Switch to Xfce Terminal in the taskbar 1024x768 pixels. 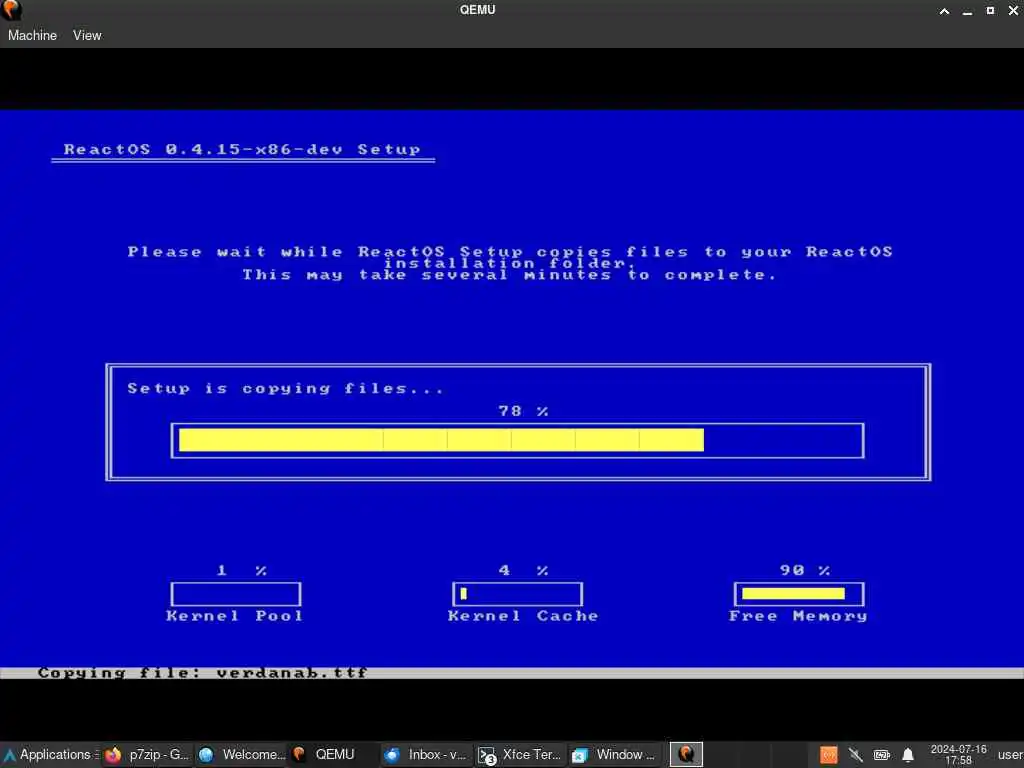pyautogui.click(x=520, y=754)
